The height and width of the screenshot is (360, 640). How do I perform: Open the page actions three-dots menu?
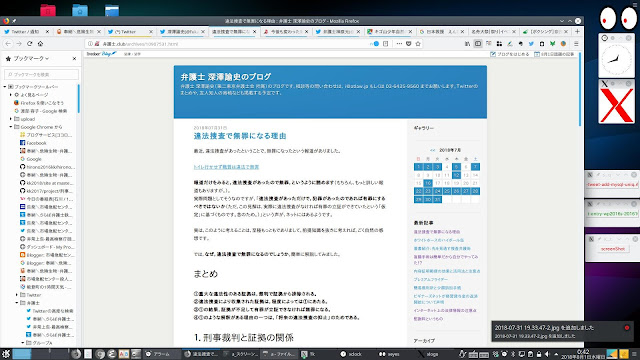(399, 44)
